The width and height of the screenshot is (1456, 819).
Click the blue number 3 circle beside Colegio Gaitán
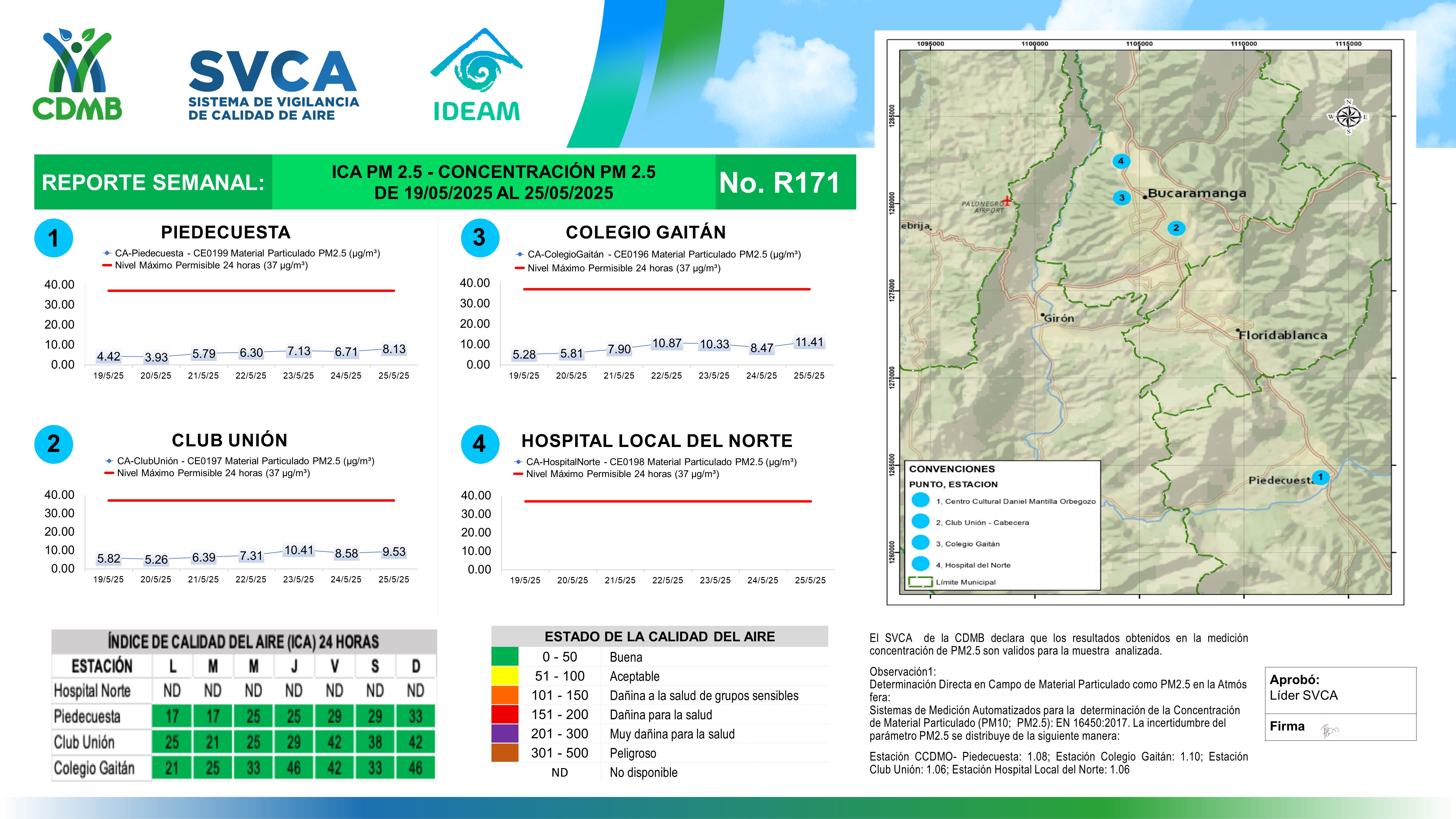479,238
